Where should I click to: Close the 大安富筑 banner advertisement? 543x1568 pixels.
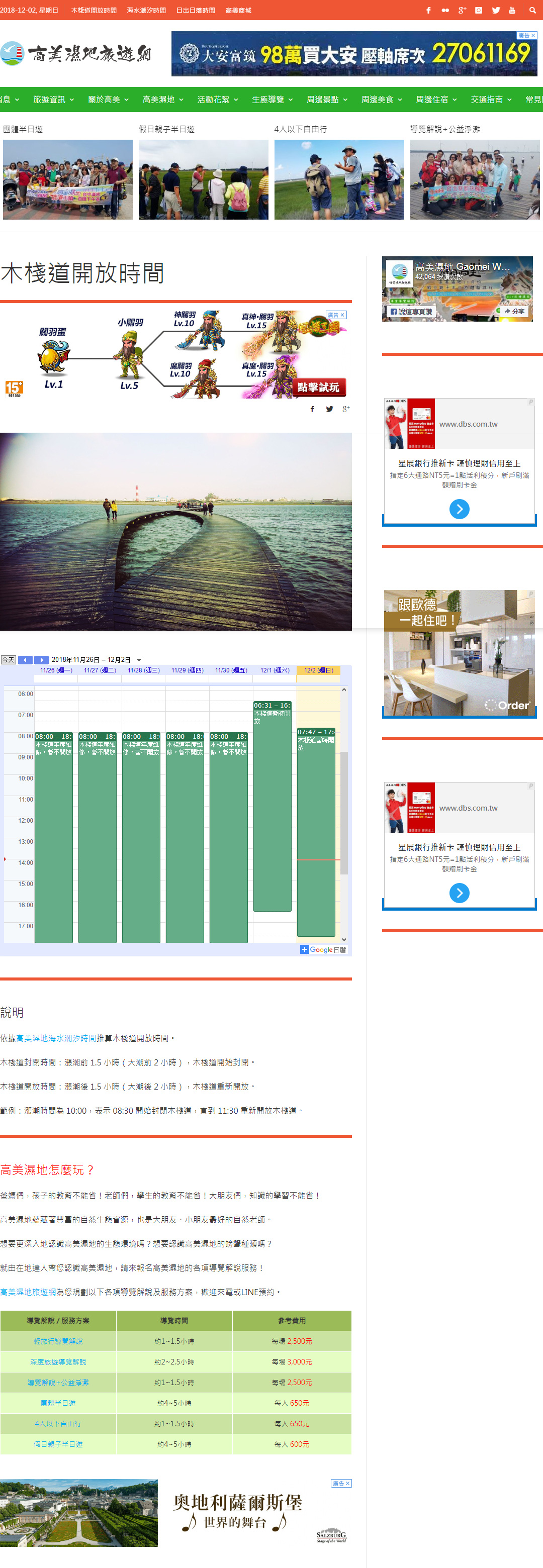point(533,35)
